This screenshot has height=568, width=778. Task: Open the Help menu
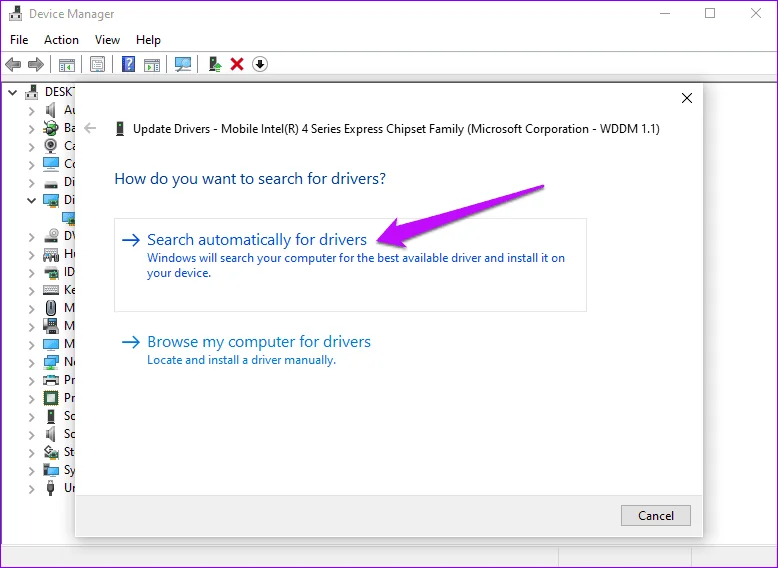click(148, 40)
